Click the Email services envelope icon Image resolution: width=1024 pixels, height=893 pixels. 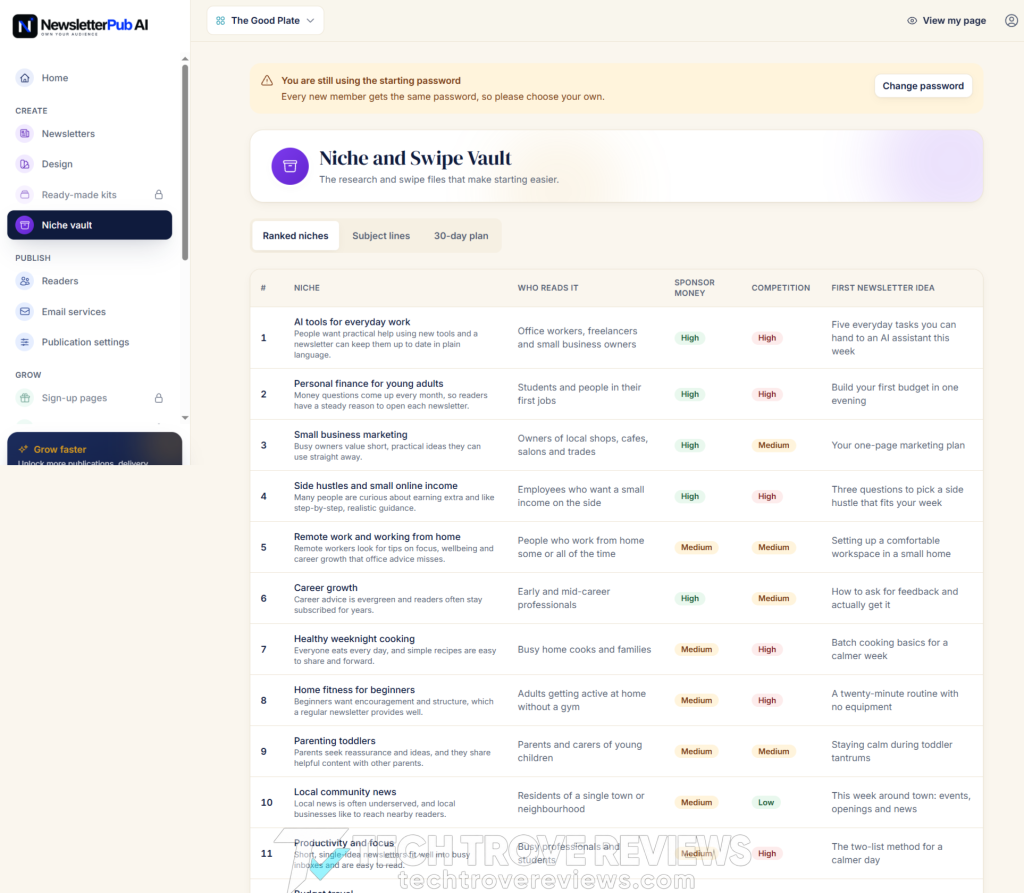pos(25,312)
